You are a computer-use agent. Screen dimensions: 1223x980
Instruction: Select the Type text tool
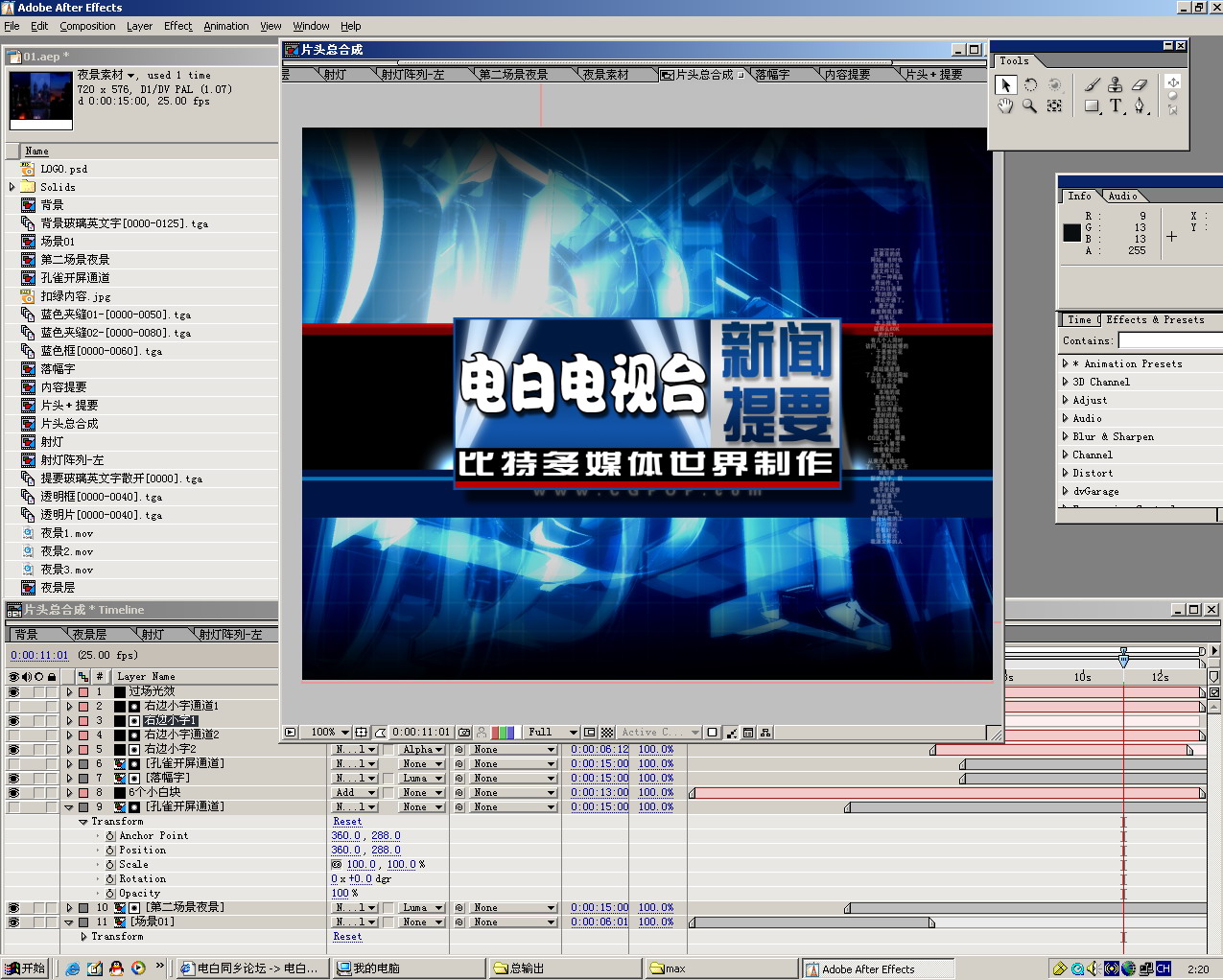(1116, 106)
